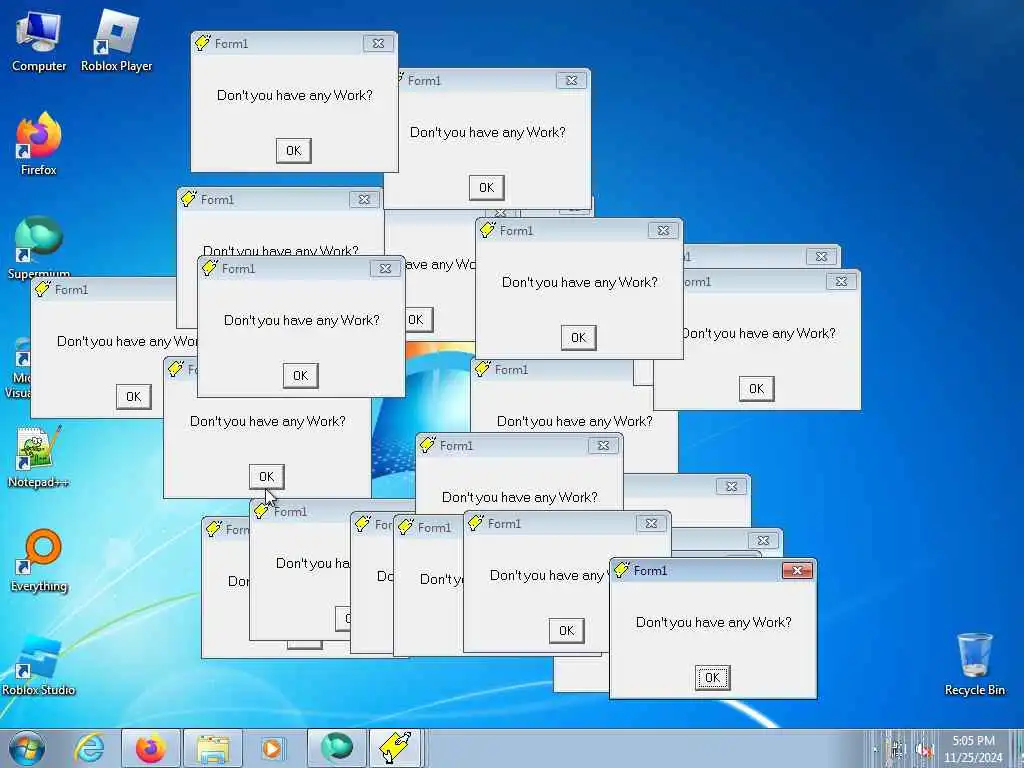Screen dimensions: 1024x768
Task: Select the Supermium desktop shortcut
Action: pyautogui.click(x=39, y=247)
